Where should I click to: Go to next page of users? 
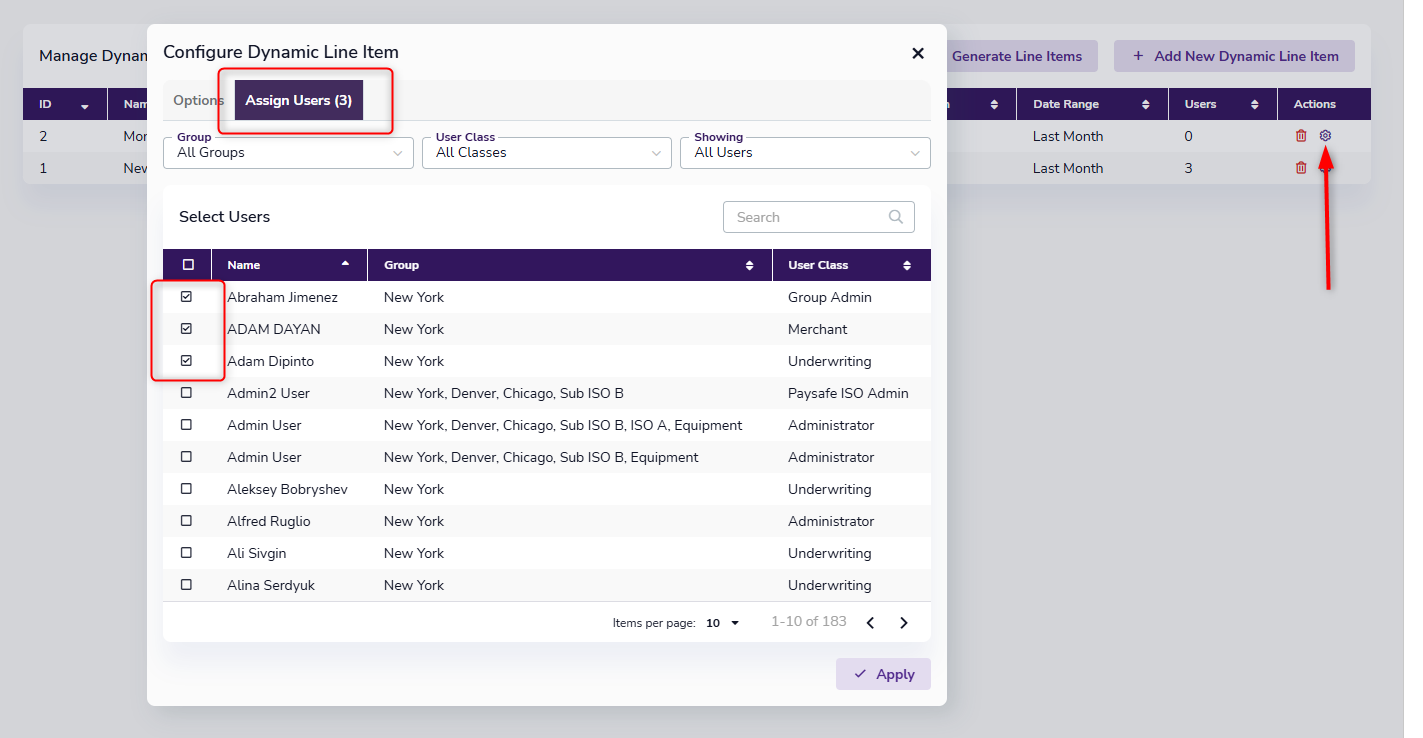click(904, 623)
